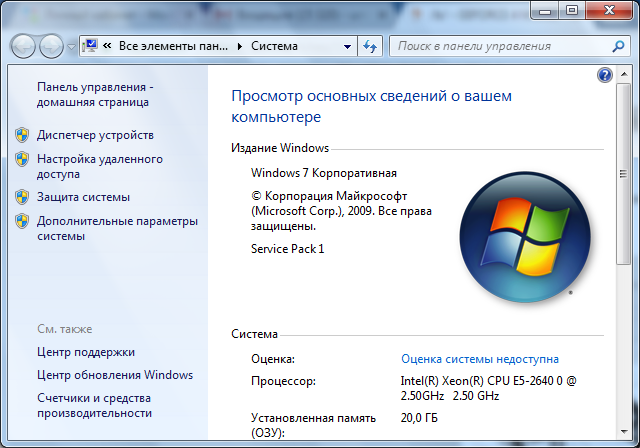
Task: Click 'Система' breadcrumb in address bar
Action: tap(274, 46)
